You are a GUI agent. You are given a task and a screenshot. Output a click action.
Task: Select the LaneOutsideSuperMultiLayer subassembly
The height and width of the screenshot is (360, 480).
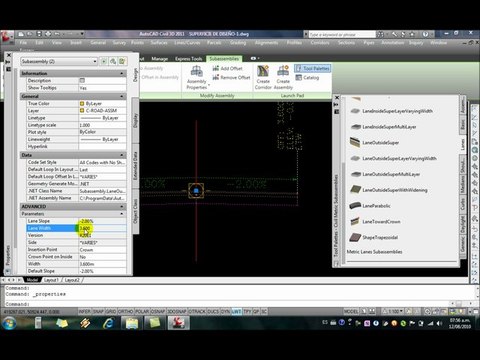(385, 174)
